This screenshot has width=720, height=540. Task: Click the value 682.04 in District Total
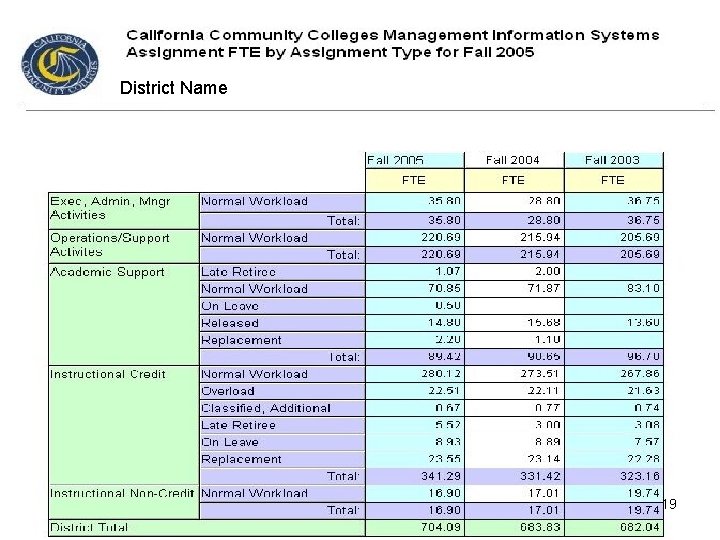click(x=640, y=527)
